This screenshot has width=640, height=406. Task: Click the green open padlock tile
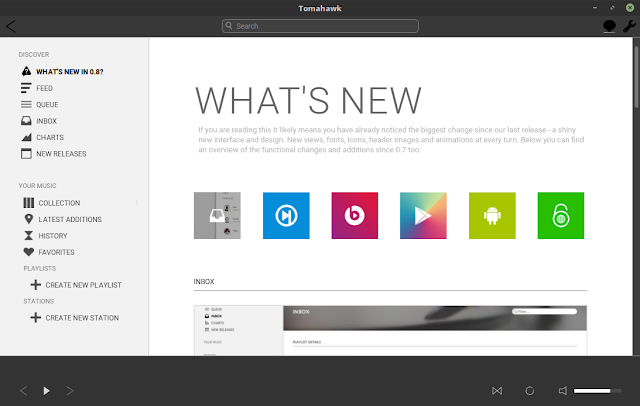[x=561, y=215]
